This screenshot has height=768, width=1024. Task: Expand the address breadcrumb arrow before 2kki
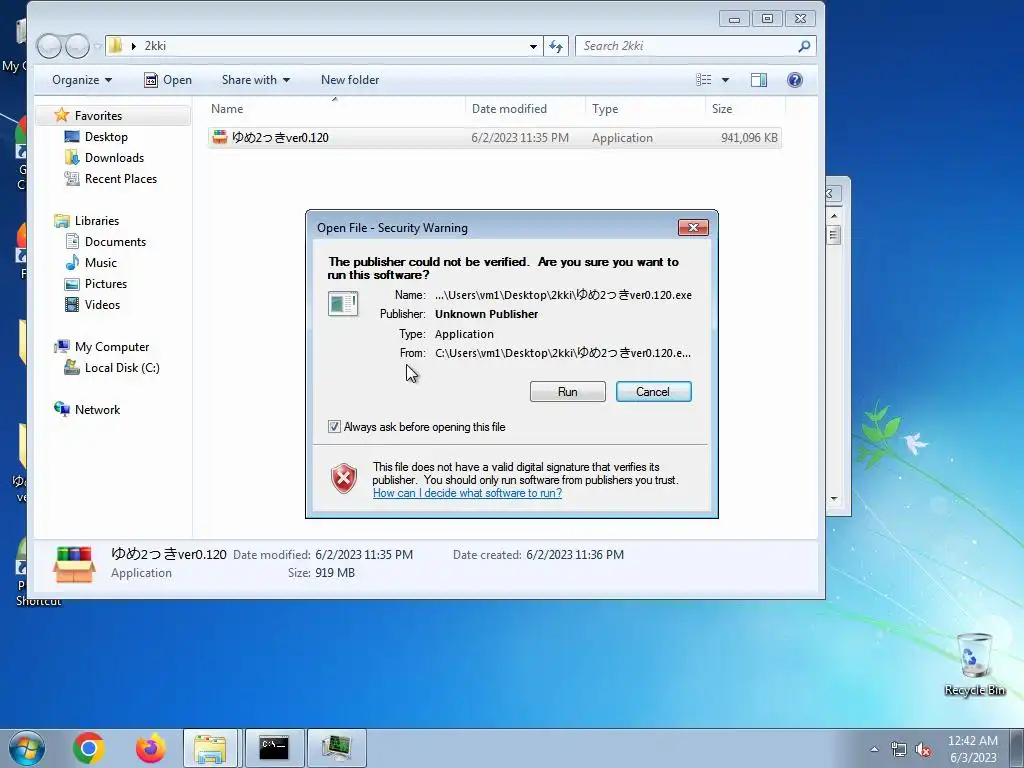(x=133, y=46)
